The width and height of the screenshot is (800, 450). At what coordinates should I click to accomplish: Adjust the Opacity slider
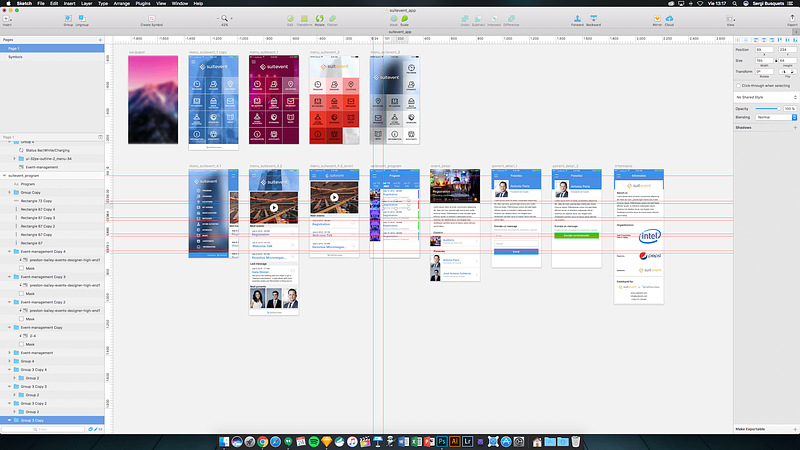[x=767, y=109]
